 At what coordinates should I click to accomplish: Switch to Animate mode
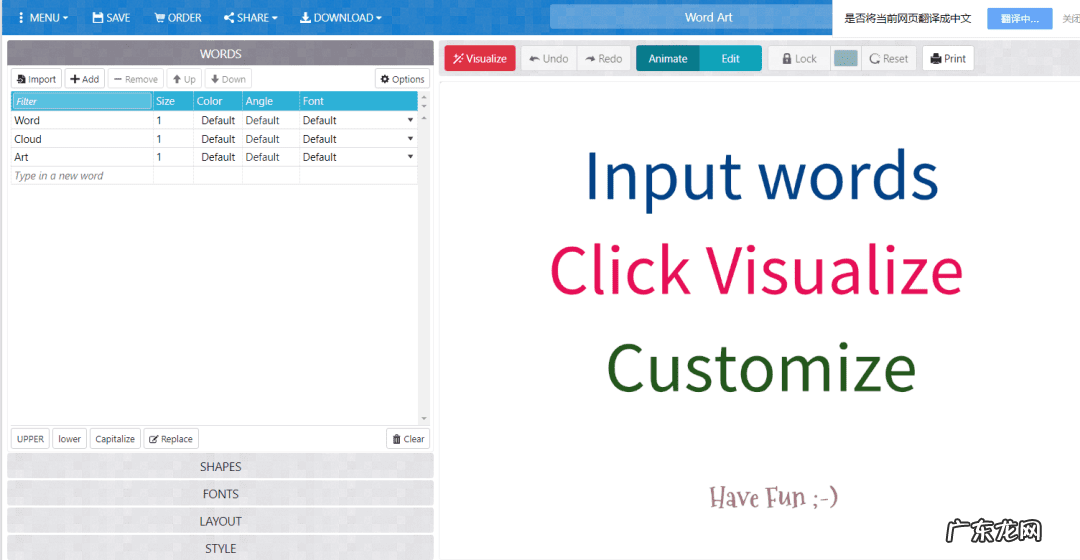[x=667, y=59]
